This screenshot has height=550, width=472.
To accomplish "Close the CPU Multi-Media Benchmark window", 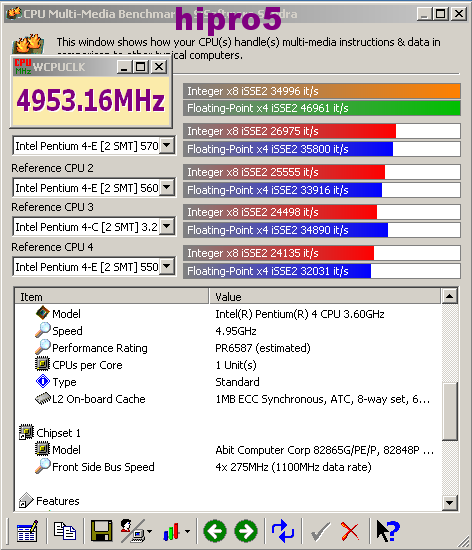I will click(459, 14).
